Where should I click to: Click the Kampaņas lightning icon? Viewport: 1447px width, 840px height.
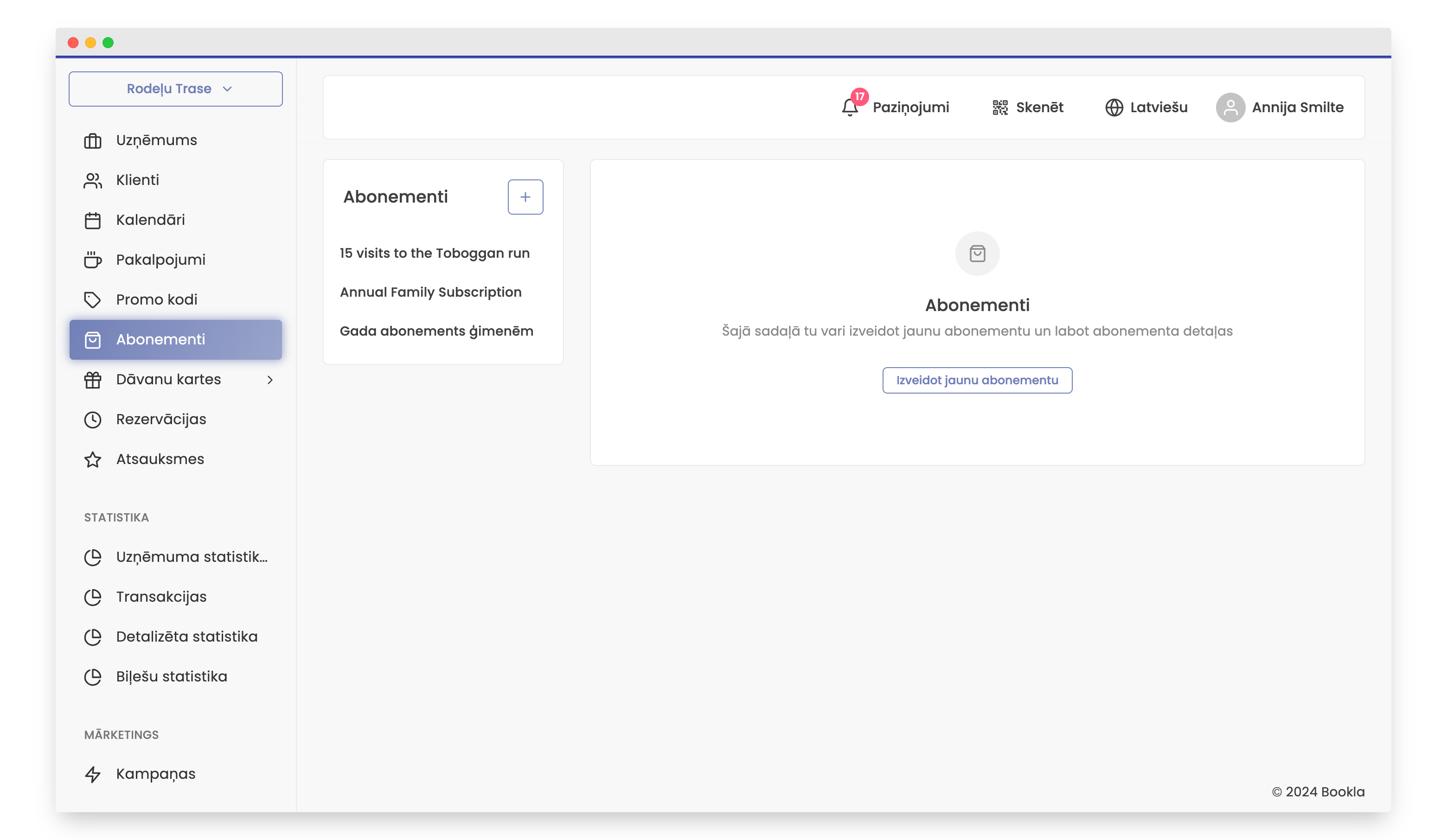click(92, 774)
